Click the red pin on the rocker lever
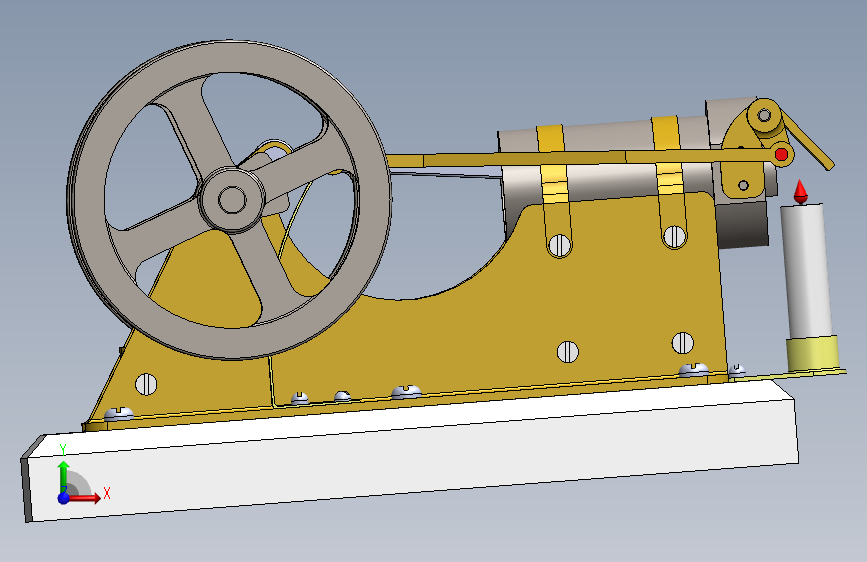Screen dimensions: 867x562 [x=781, y=154]
